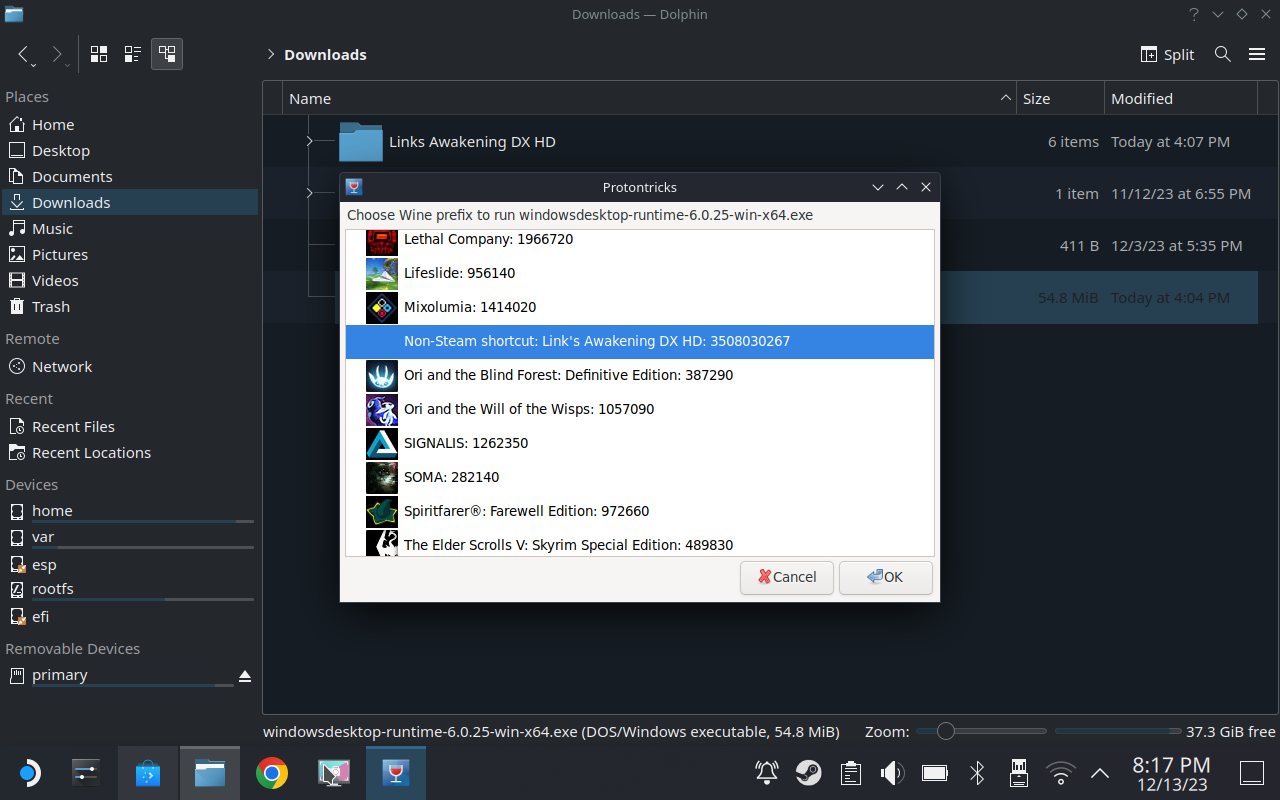1280x800 pixels.
Task: Open back history dropdown arrow
Action: coord(33,65)
